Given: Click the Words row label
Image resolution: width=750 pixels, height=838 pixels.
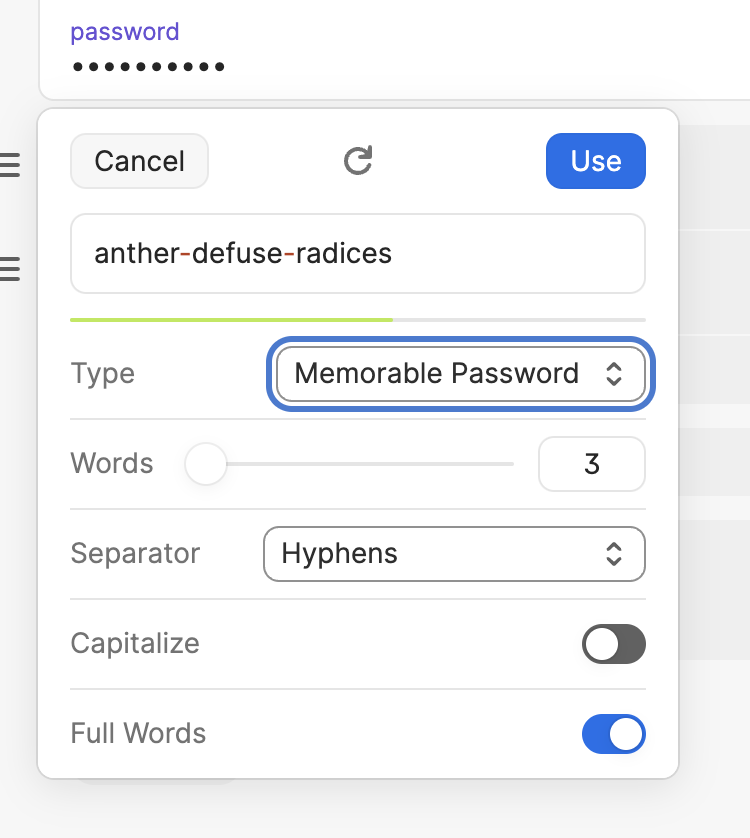Looking at the screenshot, I should tap(112, 464).
